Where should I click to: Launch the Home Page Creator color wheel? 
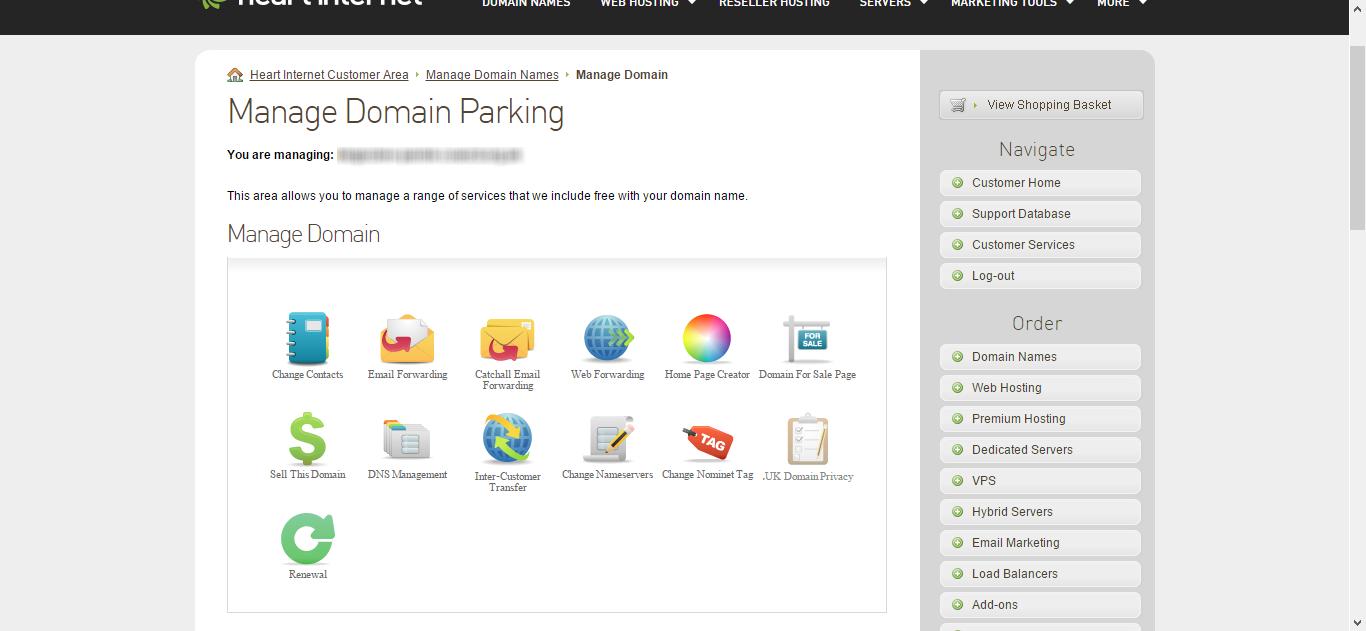[707, 339]
